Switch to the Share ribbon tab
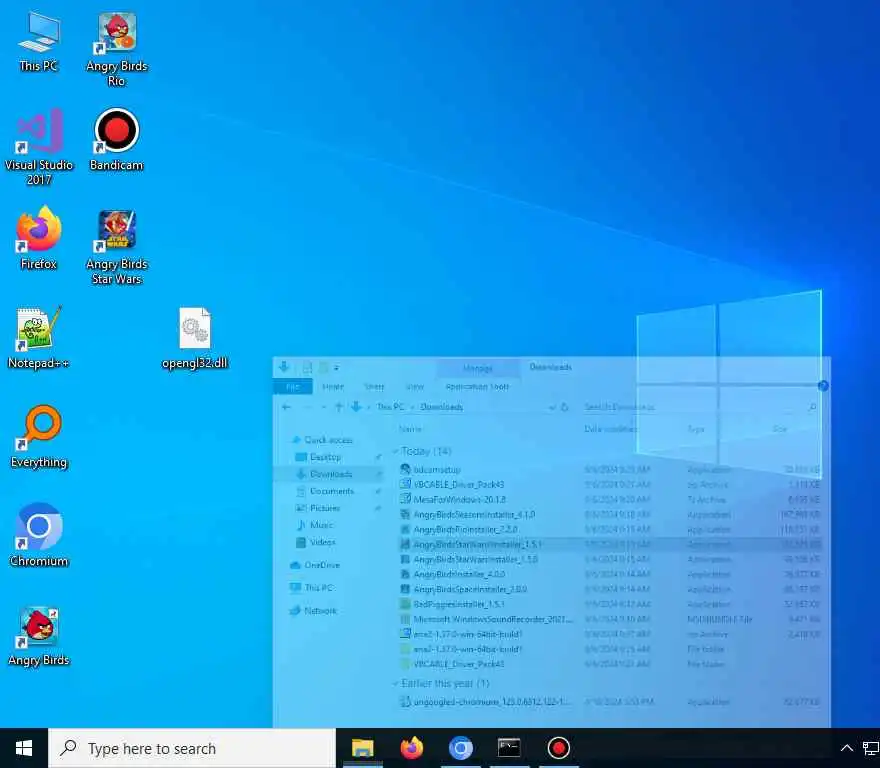The height and width of the screenshot is (768, 880). click(x=374, y=387)
